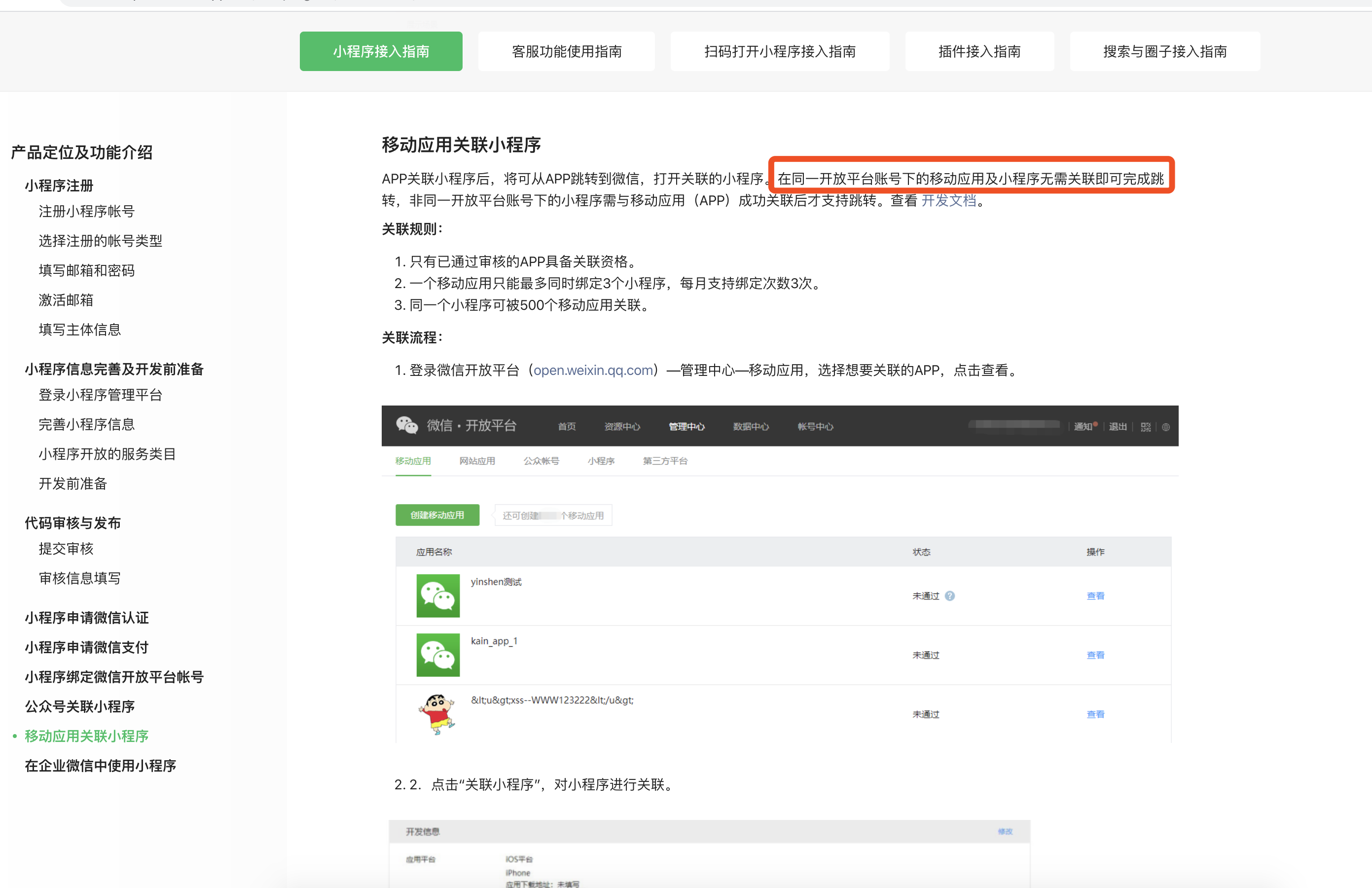Click the kain_app_1 green app icon
Screen dimensions: 1372x888
(x=437, y=655)
